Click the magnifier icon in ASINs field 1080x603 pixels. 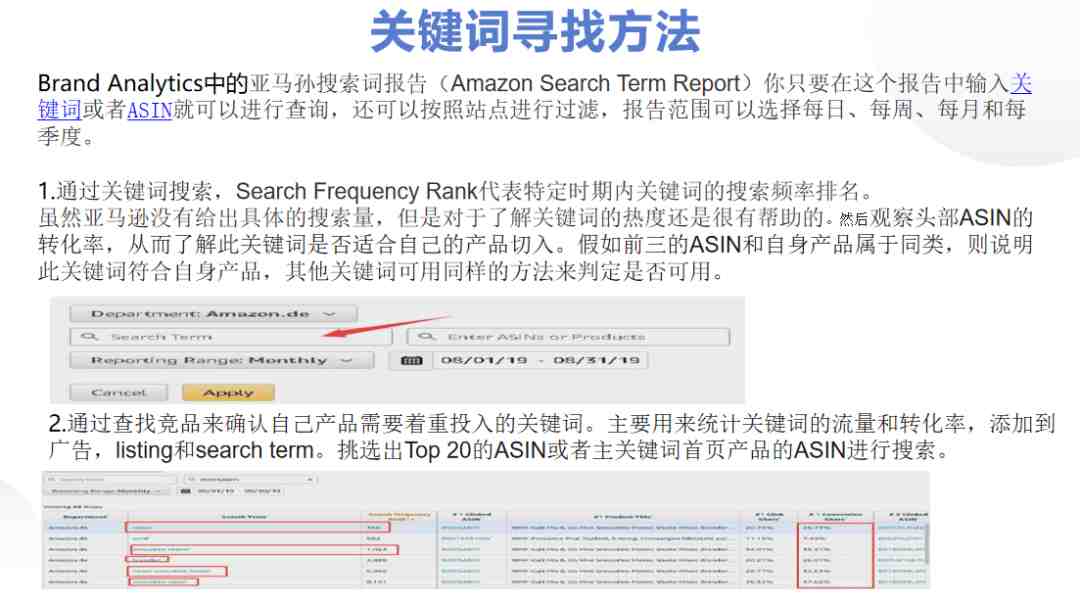click(427, 336)
